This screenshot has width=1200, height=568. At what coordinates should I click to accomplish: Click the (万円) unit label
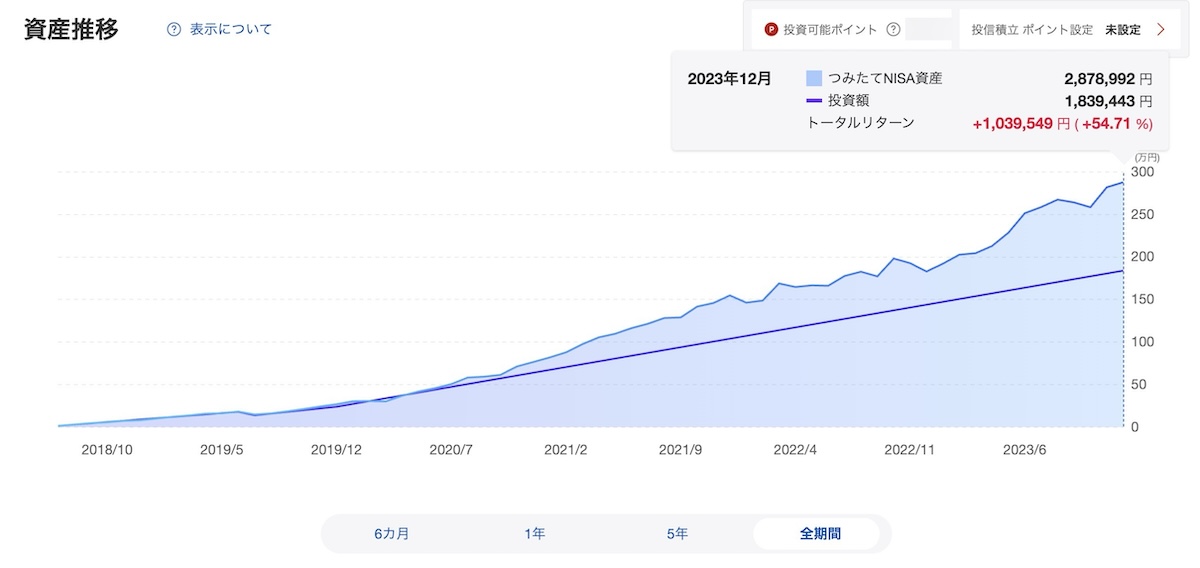tap(1147, 158)
